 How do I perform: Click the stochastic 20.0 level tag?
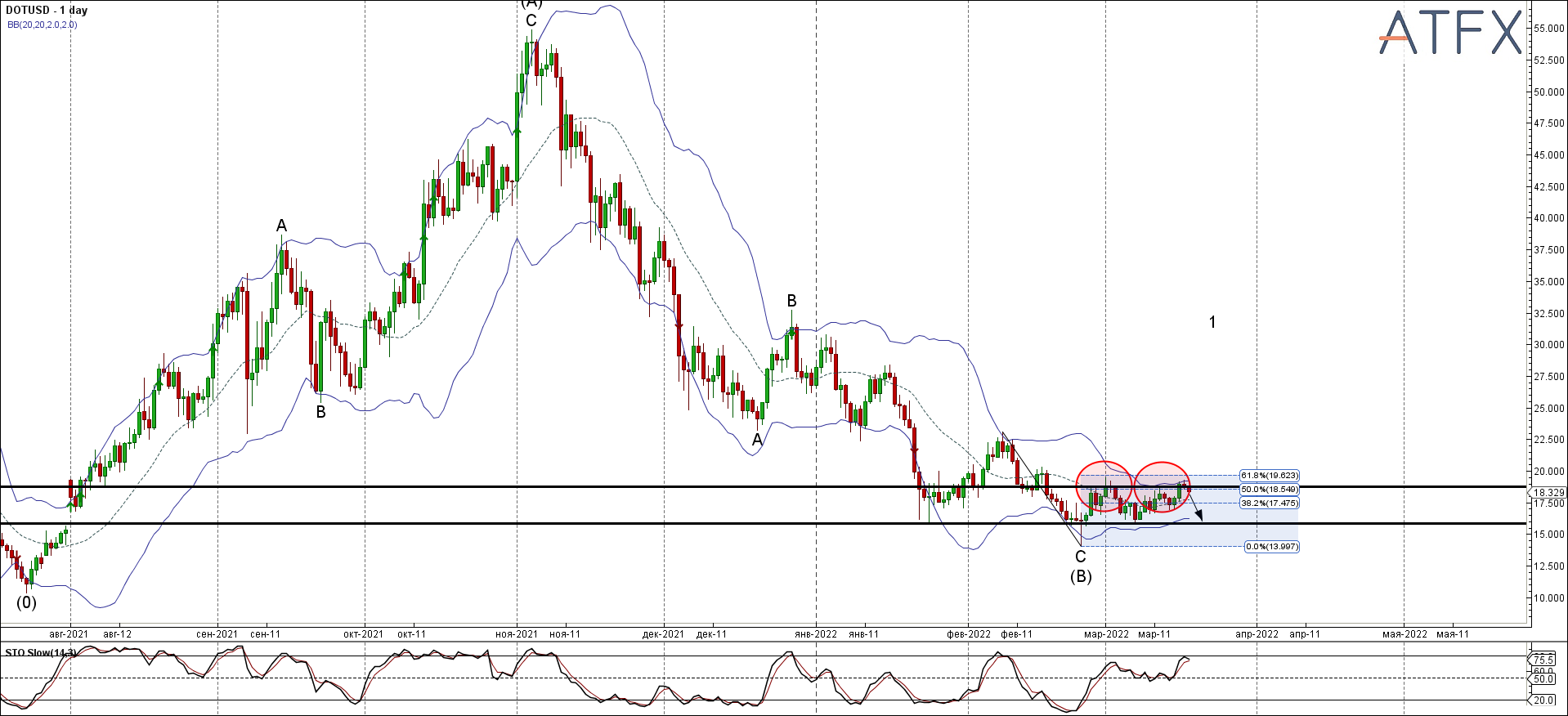point(1543,700)
